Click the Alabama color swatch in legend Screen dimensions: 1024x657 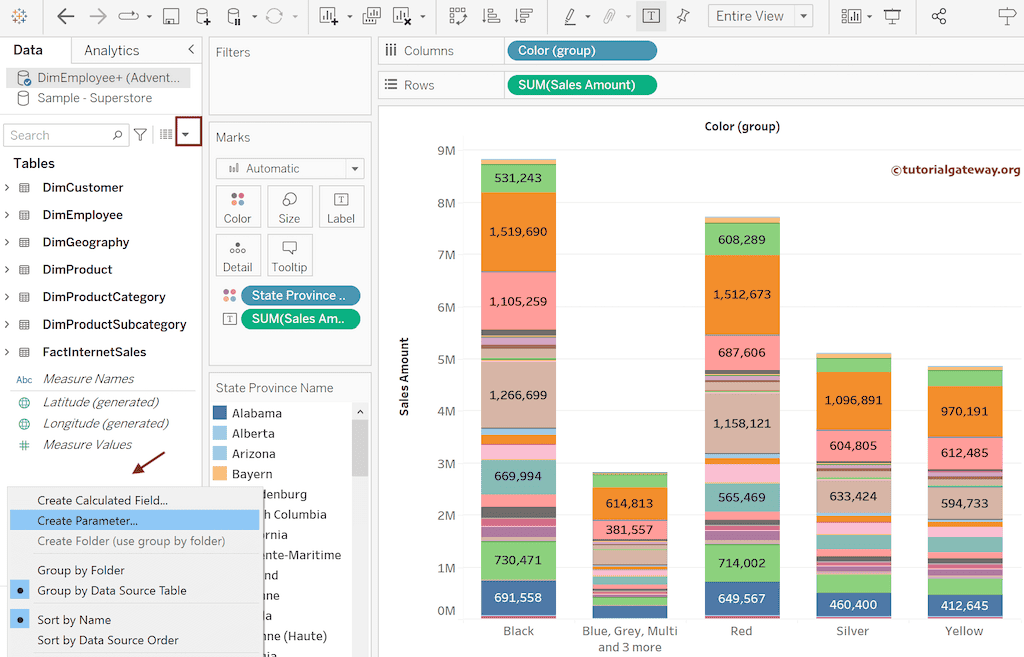pyautogui.click(x=220, y=413)
